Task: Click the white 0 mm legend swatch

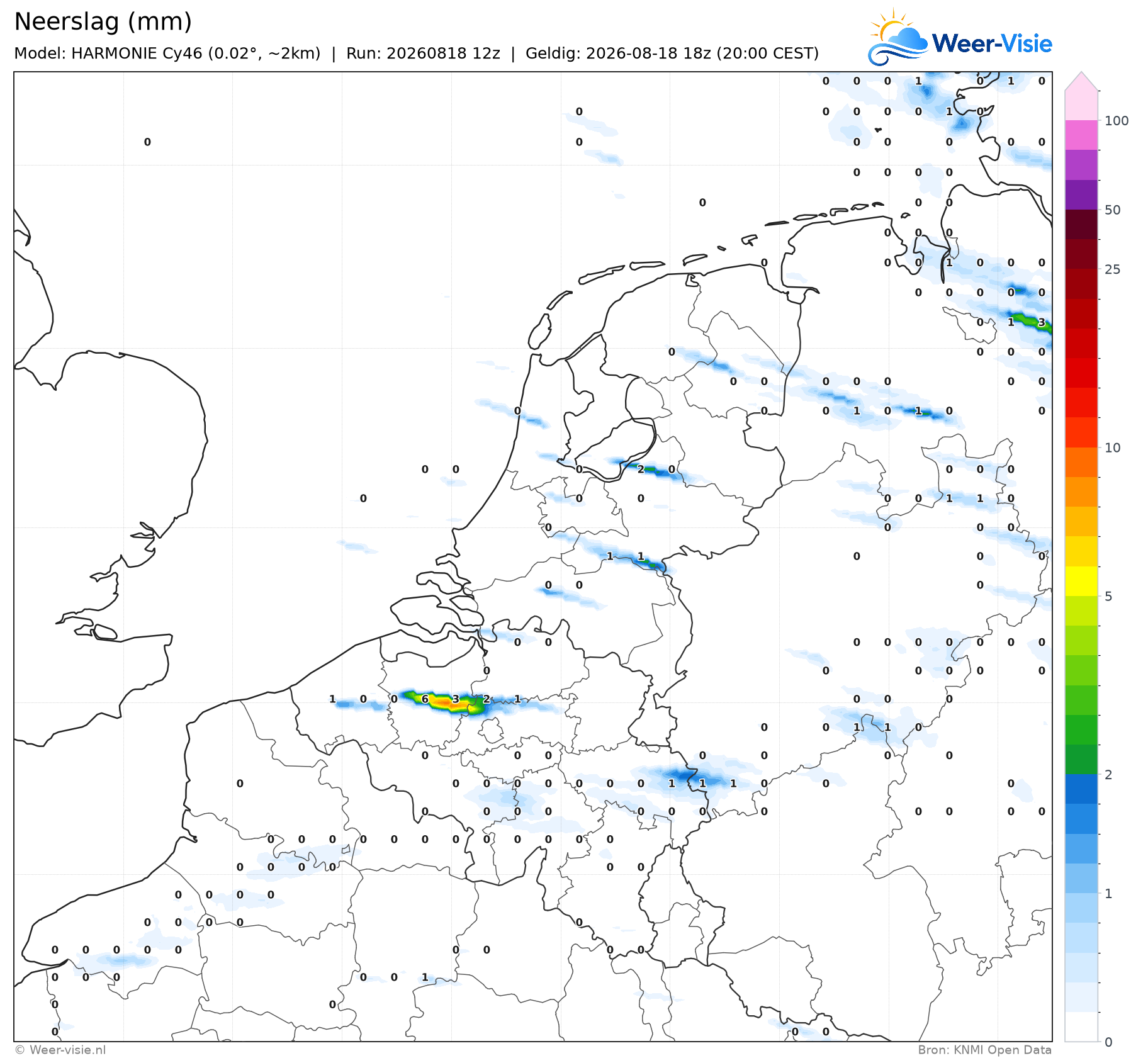Action: [x=1081, y=1027]
